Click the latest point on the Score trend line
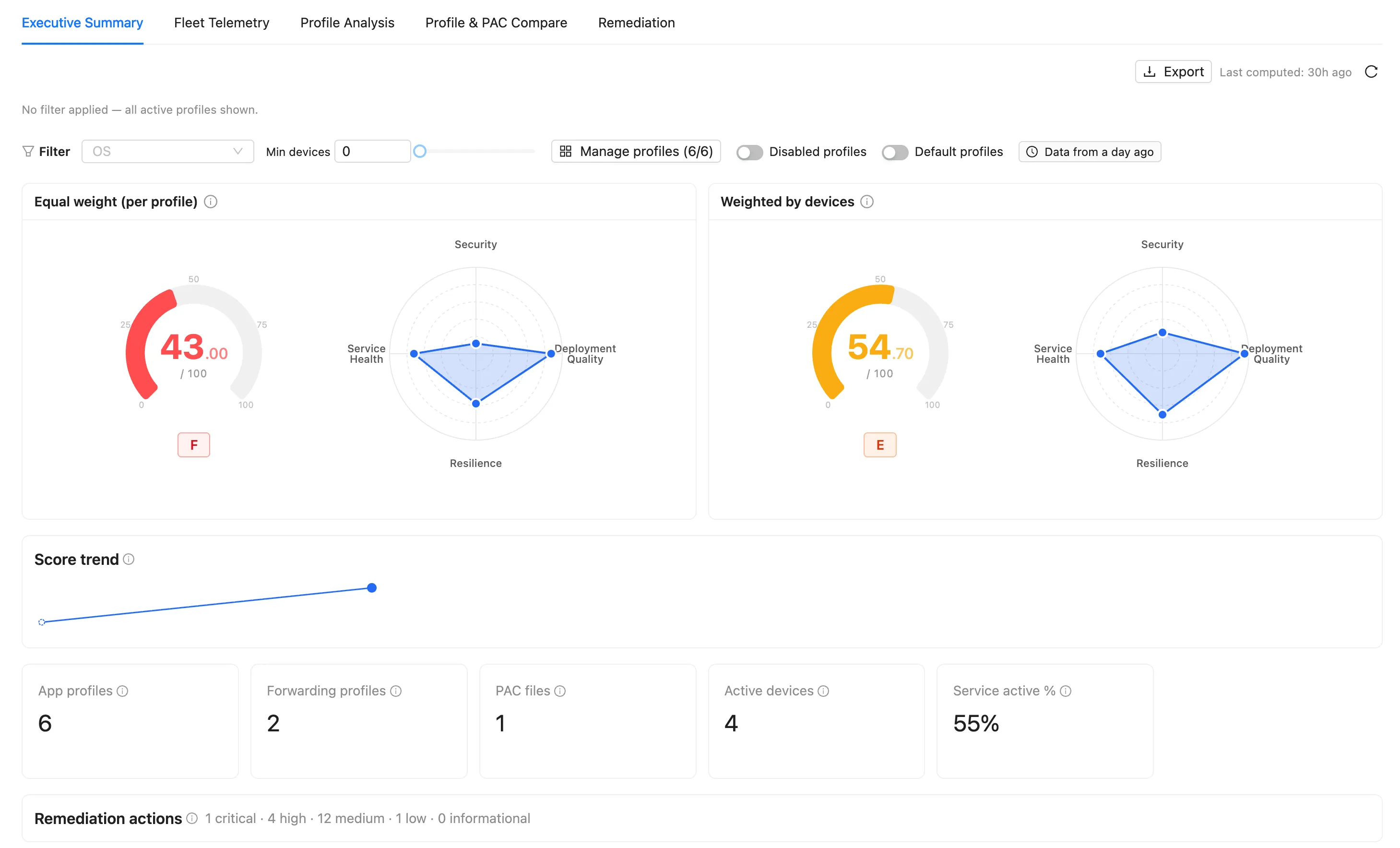This screenshot has height=848, width=1400. point(372,588)
